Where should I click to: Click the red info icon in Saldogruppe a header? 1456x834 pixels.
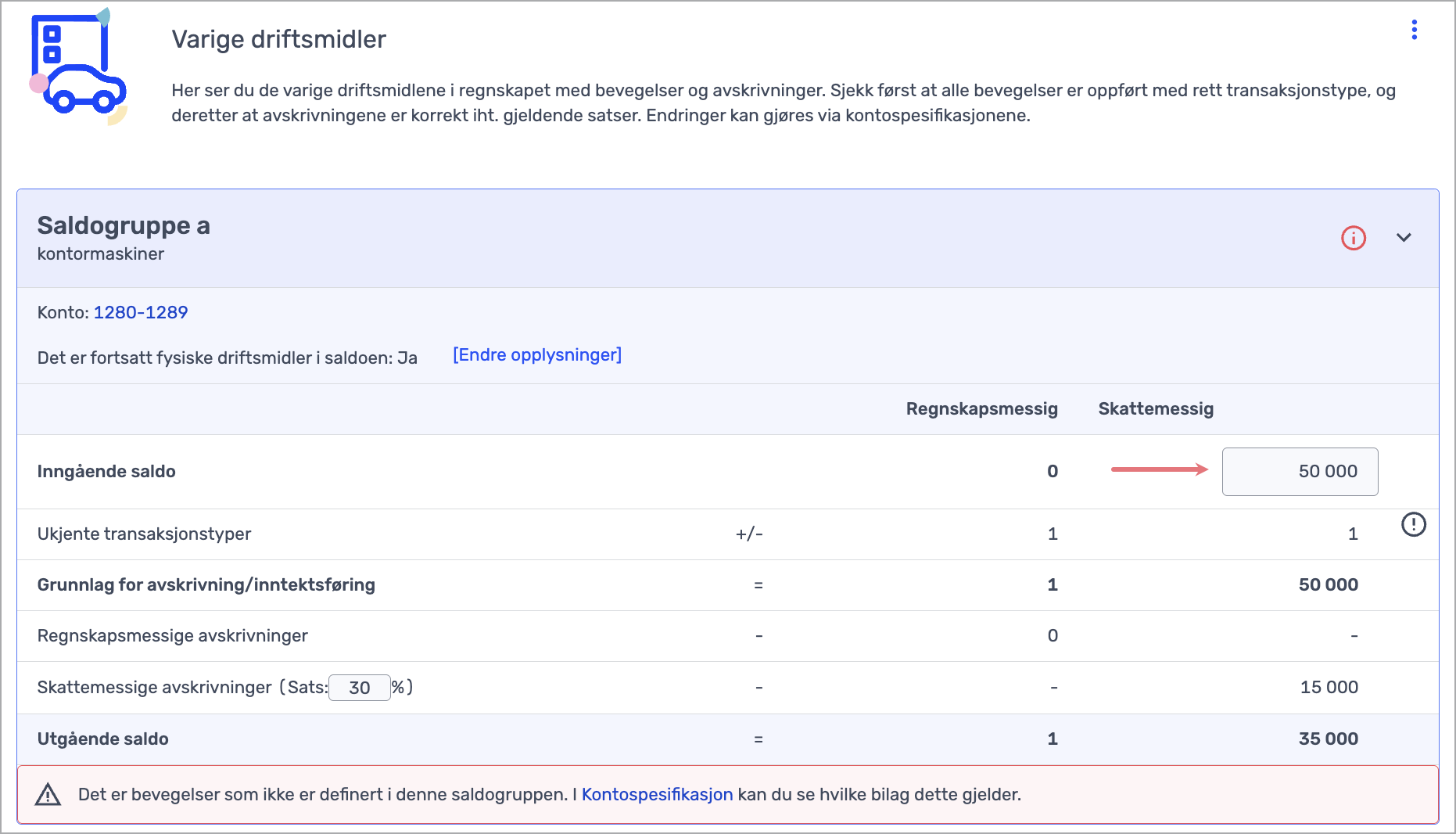(x=1354, y=238)
